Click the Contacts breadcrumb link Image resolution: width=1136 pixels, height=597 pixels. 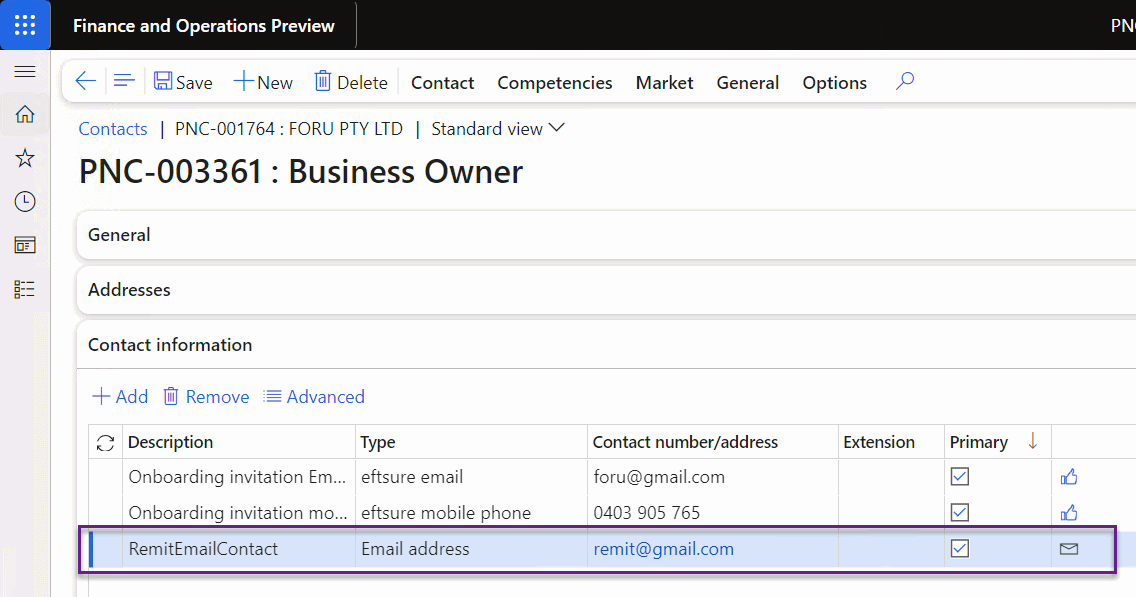tap(113, 129)
